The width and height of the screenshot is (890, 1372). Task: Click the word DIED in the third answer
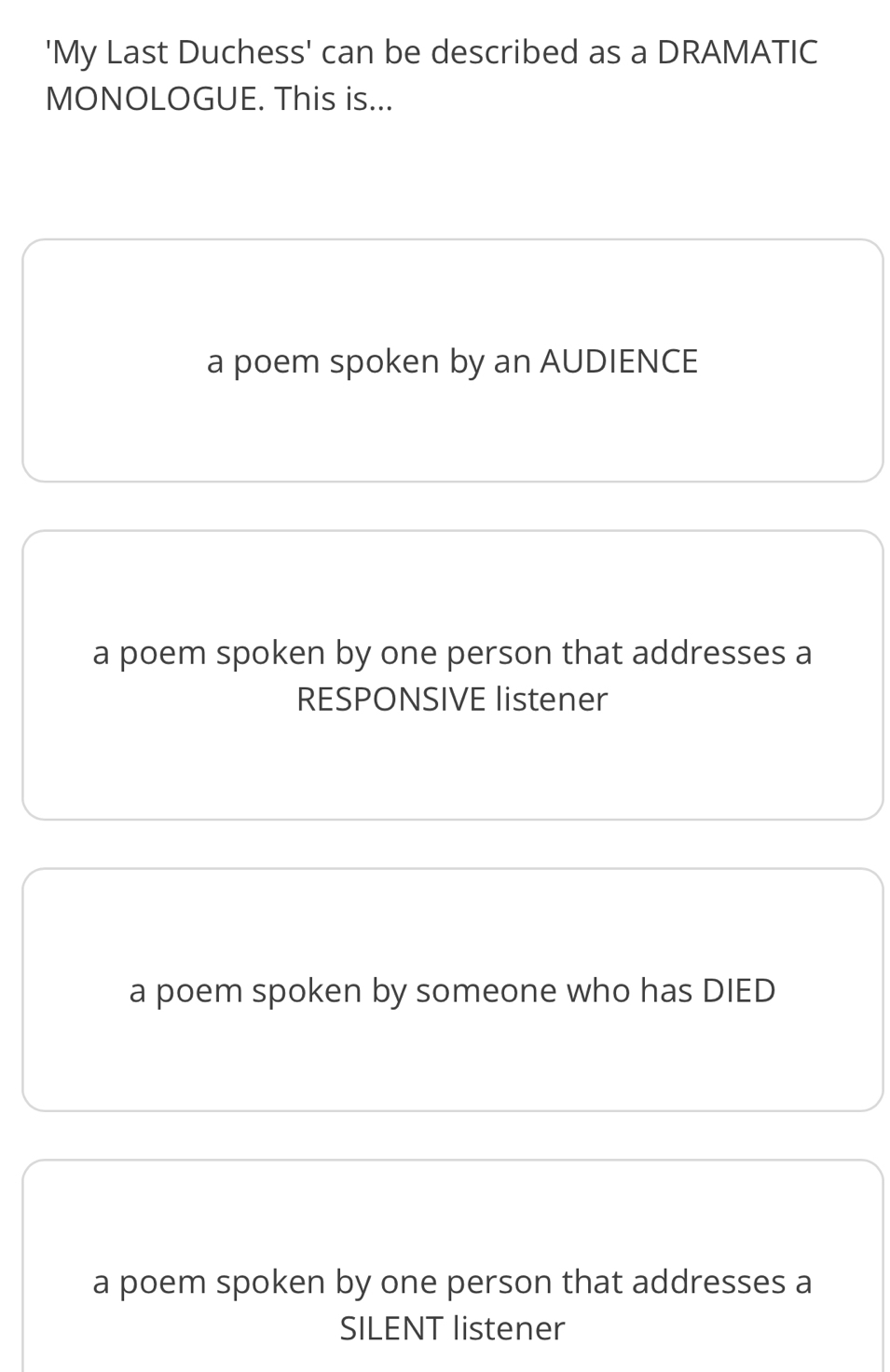coord(738,991)
